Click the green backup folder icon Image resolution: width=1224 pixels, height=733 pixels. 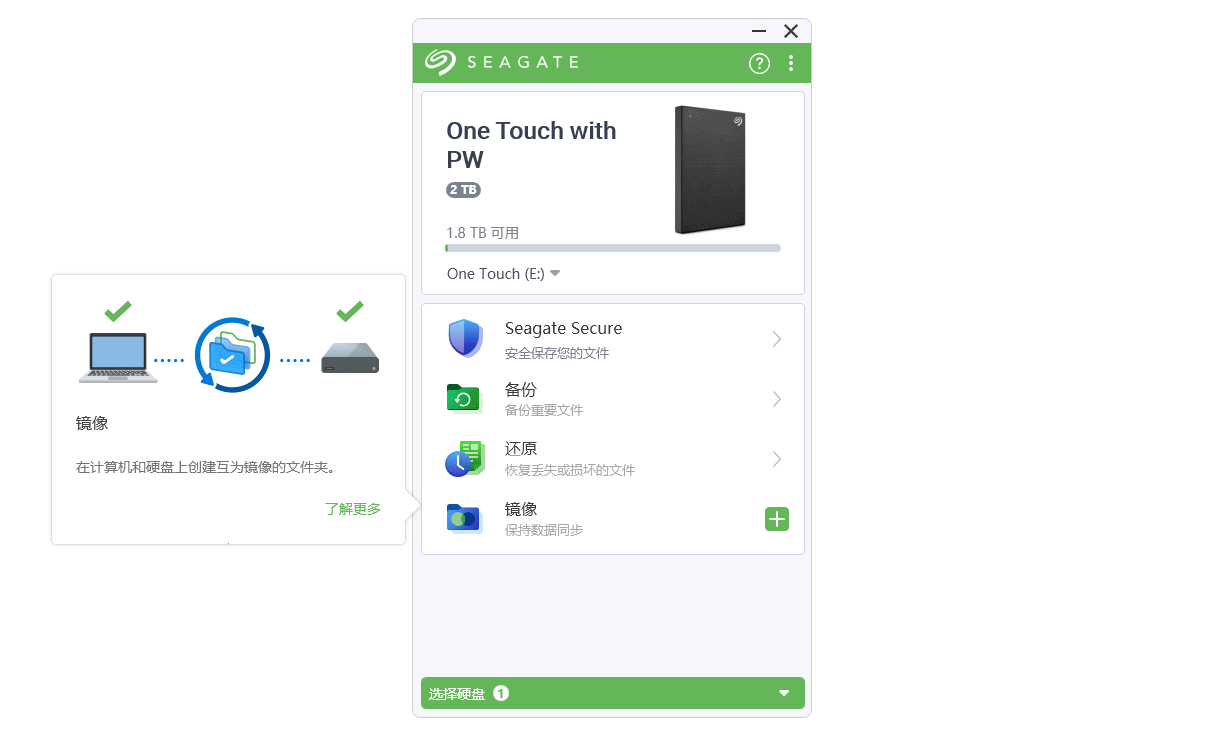click(x=464, y=399)
